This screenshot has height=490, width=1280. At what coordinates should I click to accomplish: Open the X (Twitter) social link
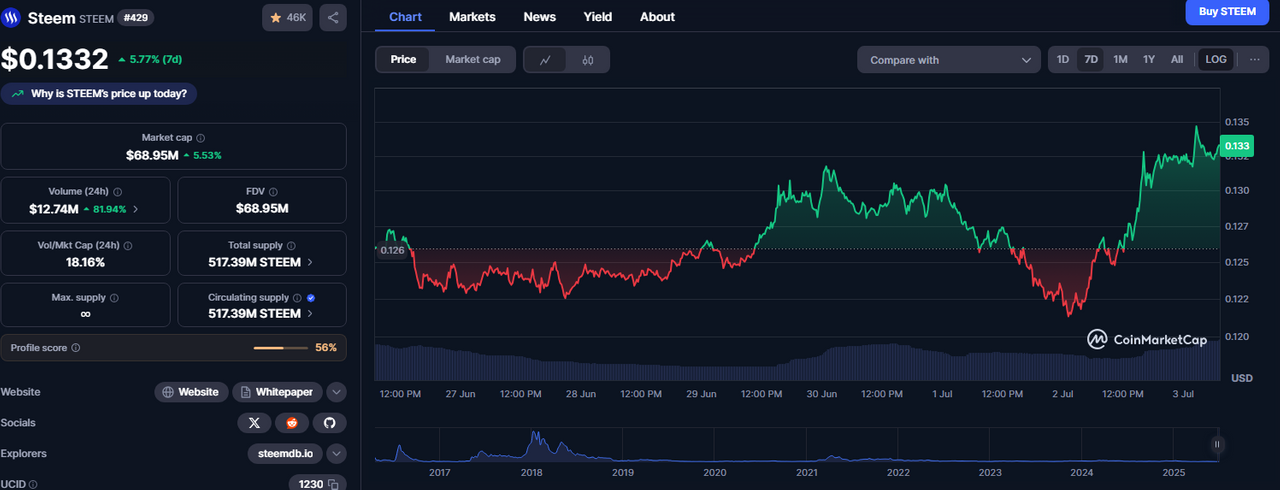pyautogui.click(x=254, y=423)
